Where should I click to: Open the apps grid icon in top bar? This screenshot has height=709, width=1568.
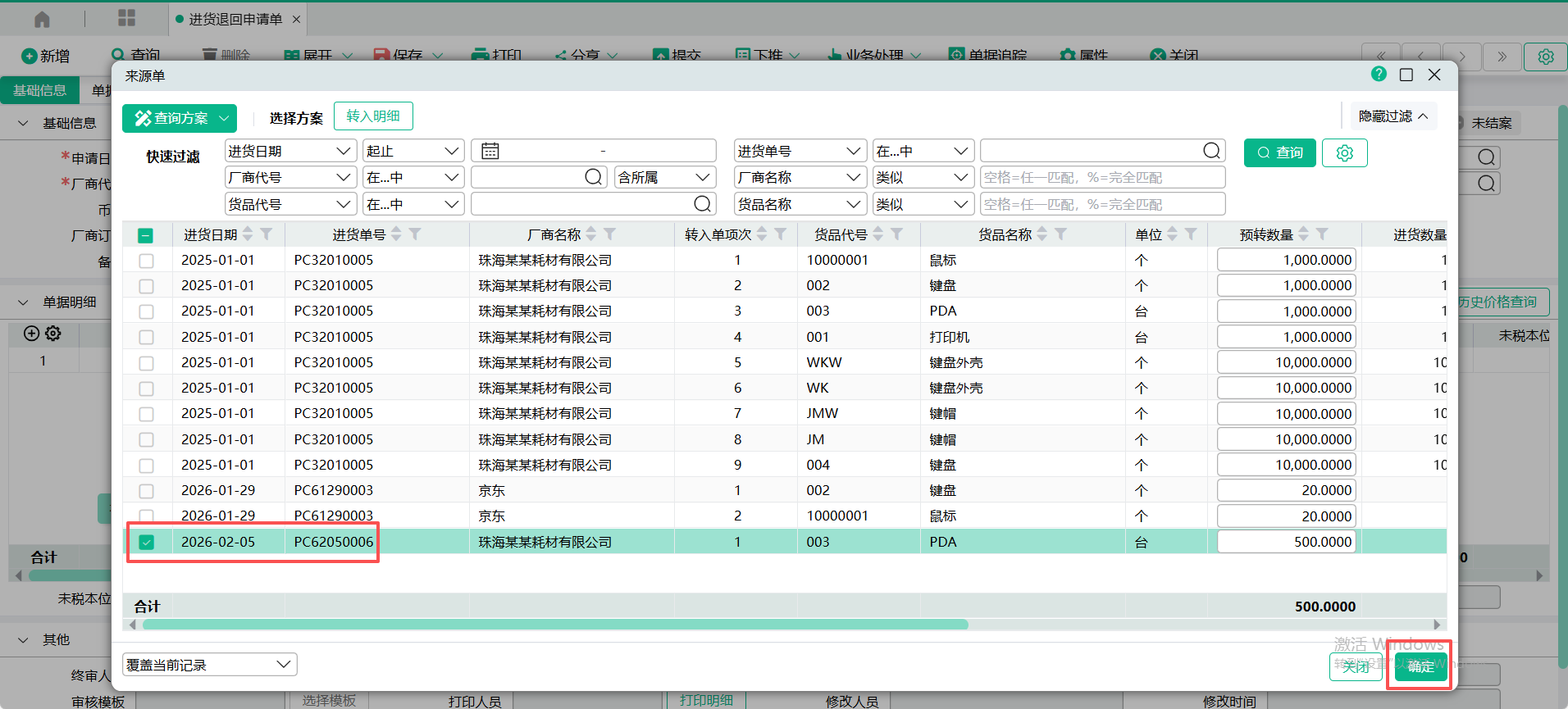[x=126, y=18]
